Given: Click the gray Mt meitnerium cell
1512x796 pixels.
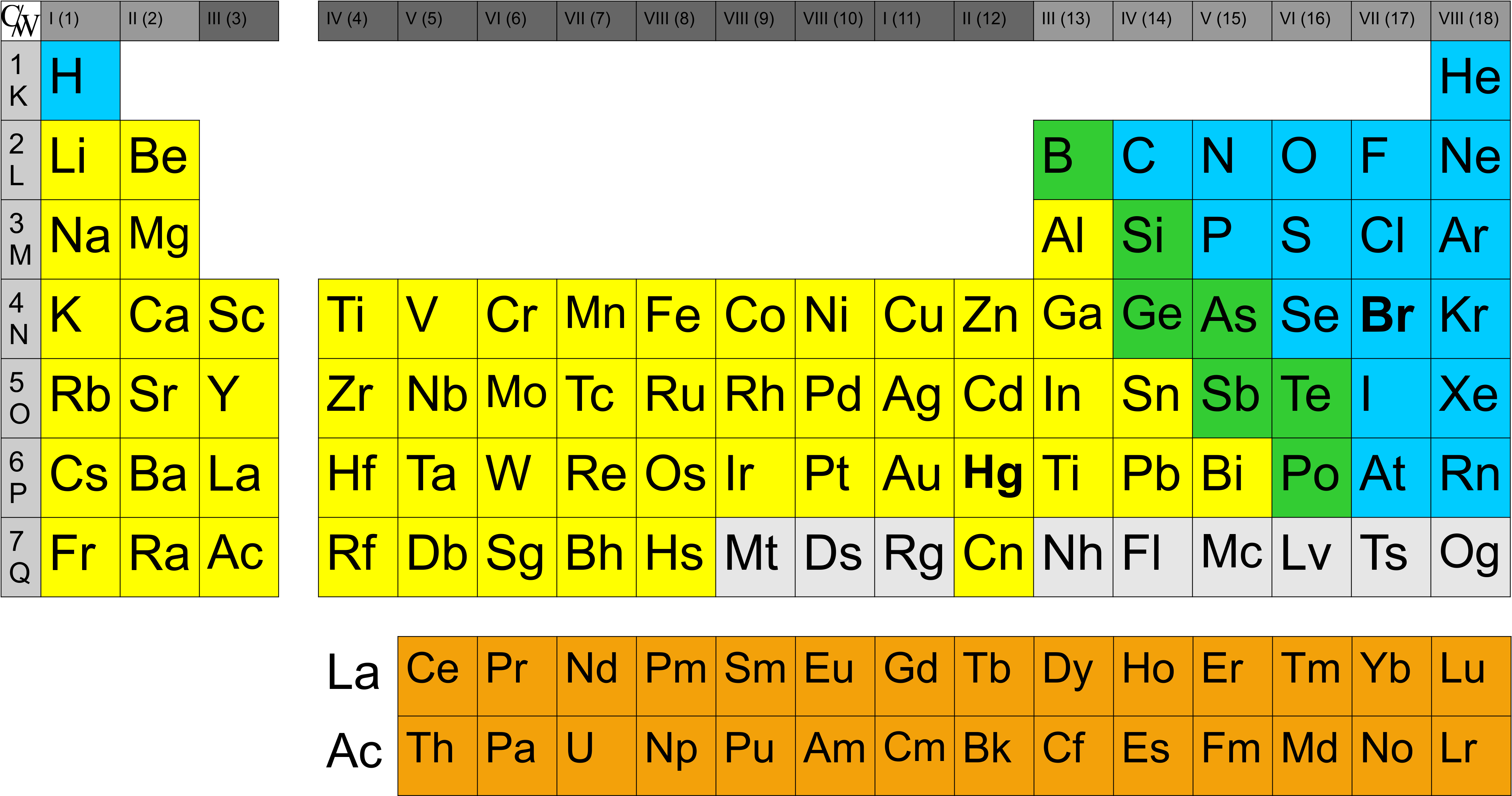Looking at the screenshot, I should click(x=755, y=557).
